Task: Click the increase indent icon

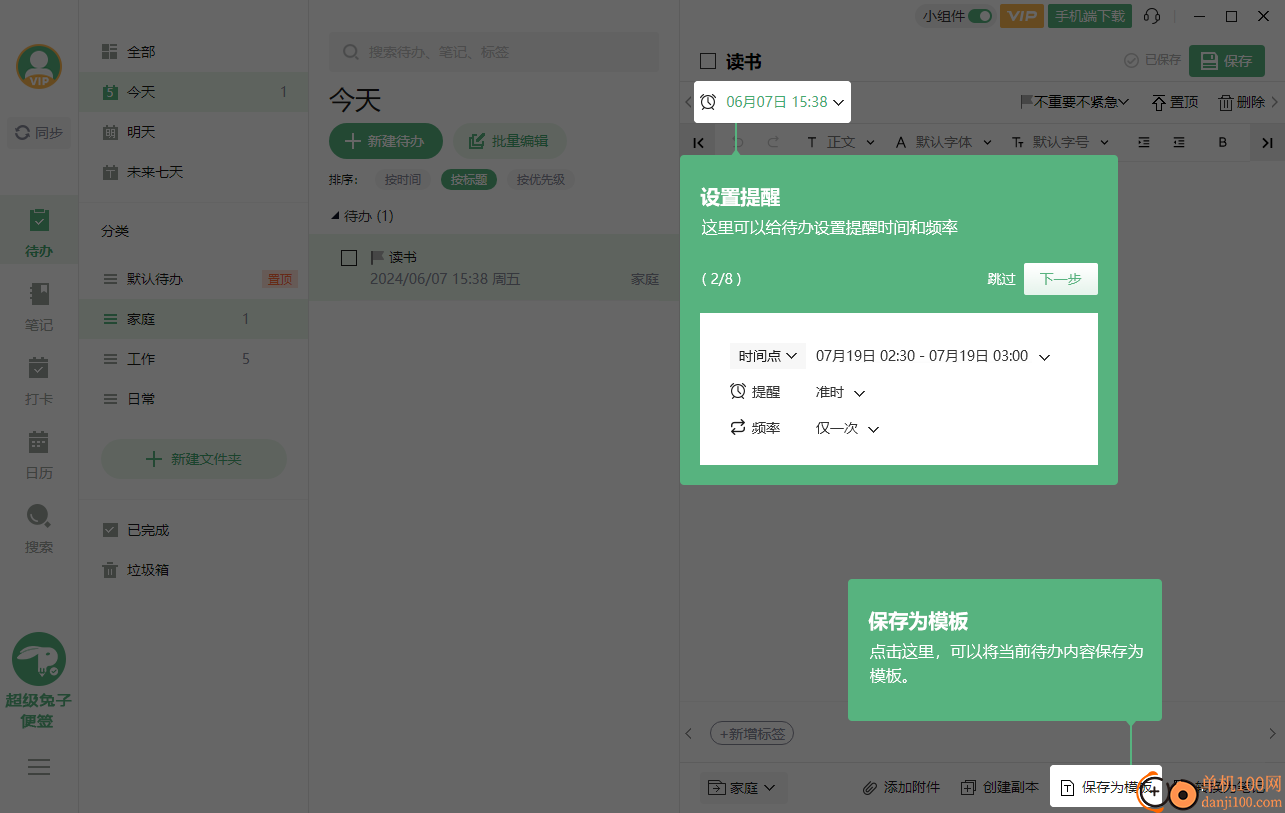Action: click(x=1144, y=143)
